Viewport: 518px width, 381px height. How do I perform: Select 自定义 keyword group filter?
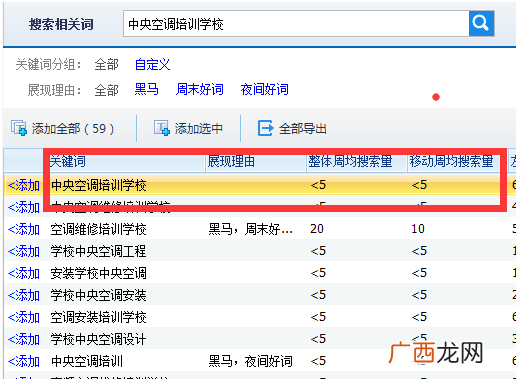152,64
